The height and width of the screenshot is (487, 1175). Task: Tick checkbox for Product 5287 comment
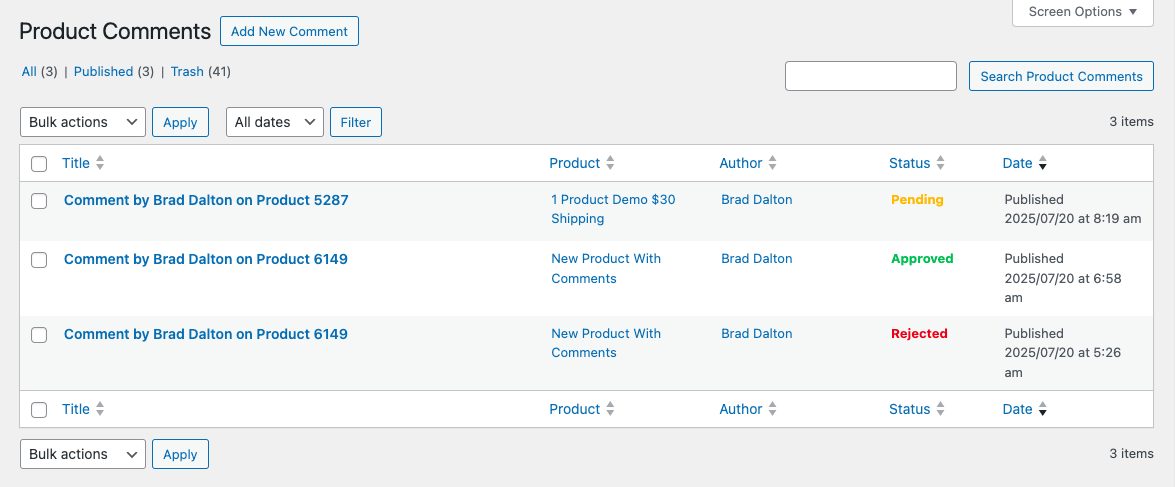(x=39, y=201)
